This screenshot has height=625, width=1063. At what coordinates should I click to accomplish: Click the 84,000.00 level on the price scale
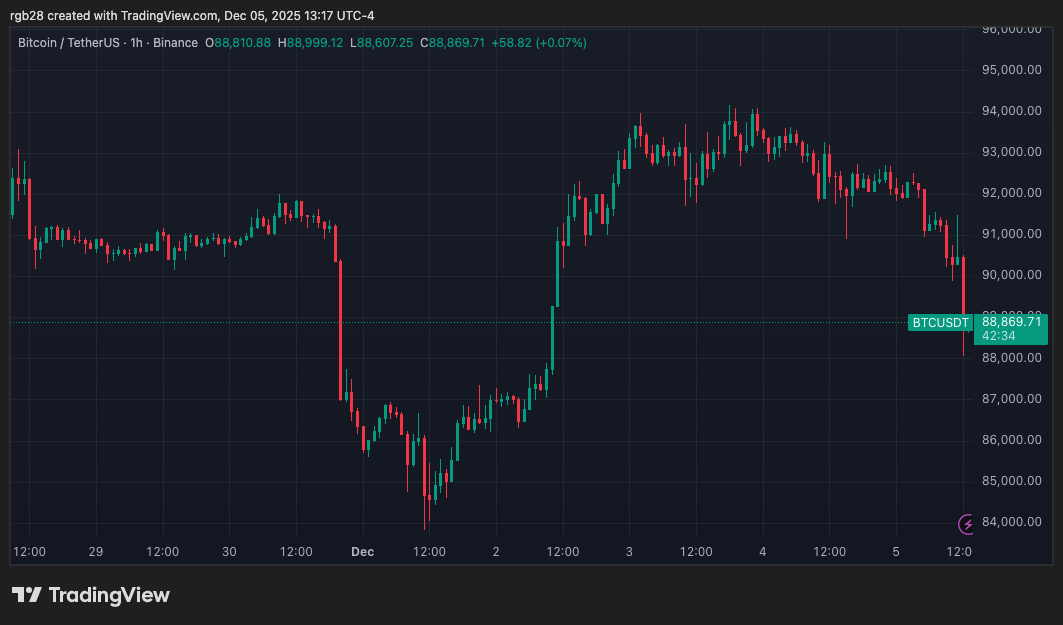(1011, 521)
